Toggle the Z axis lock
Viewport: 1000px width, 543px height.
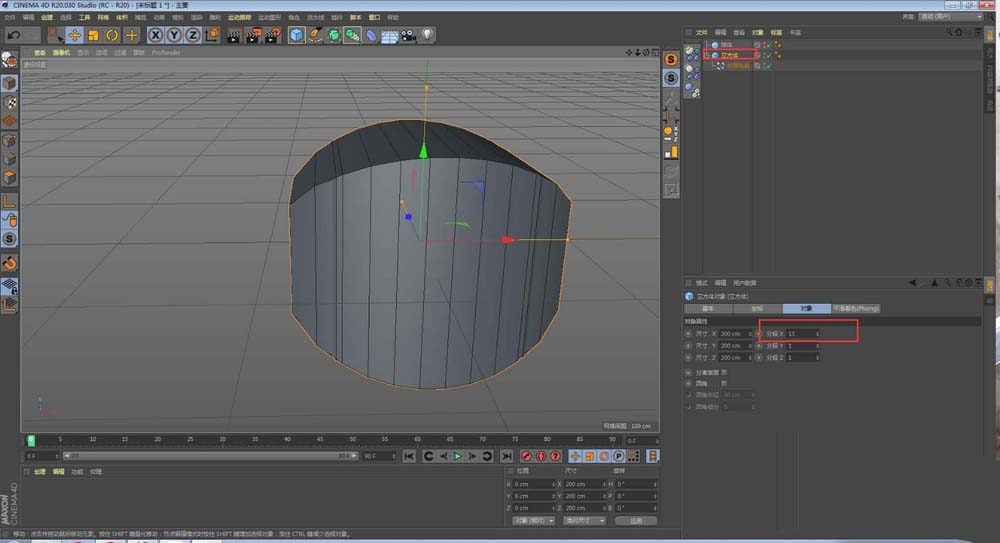point(192,35)
